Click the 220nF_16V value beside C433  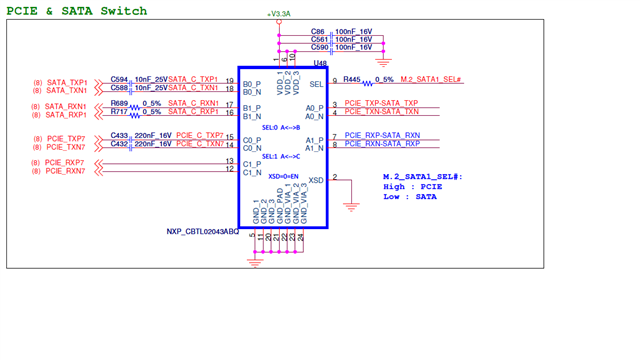coord(153,135)
